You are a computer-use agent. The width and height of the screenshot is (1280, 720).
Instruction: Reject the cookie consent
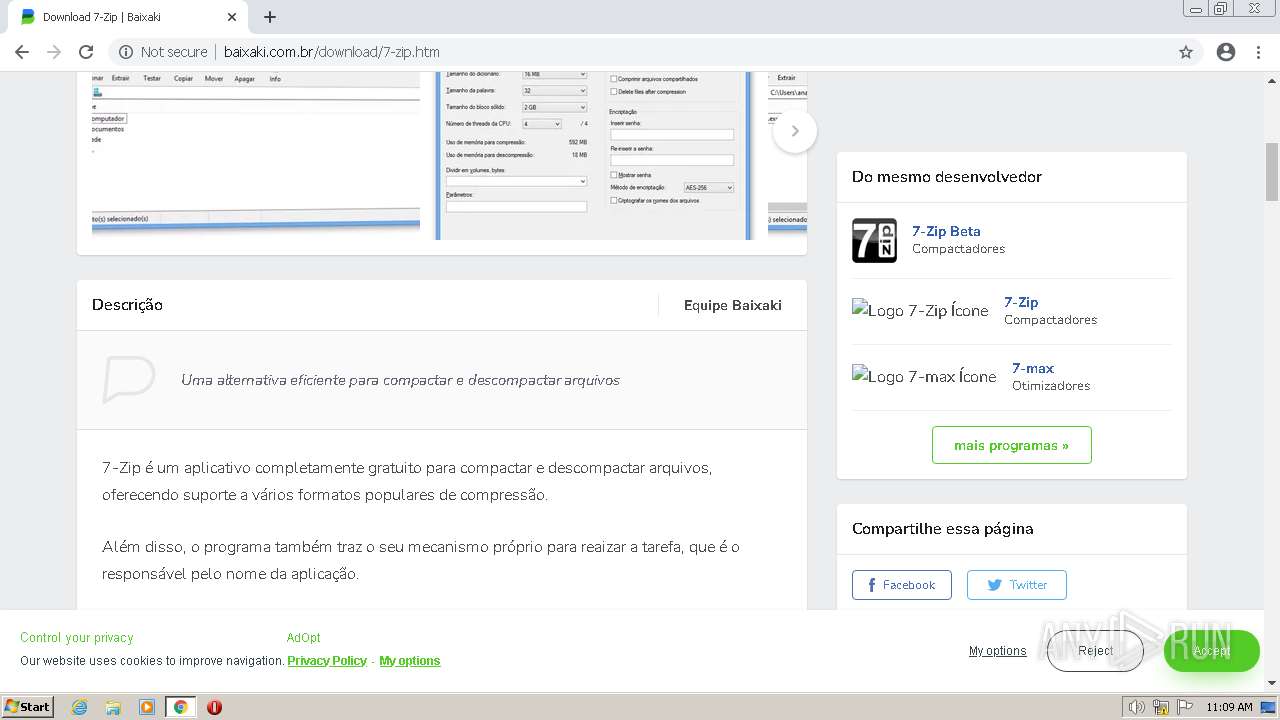[x=1095, y=650]
